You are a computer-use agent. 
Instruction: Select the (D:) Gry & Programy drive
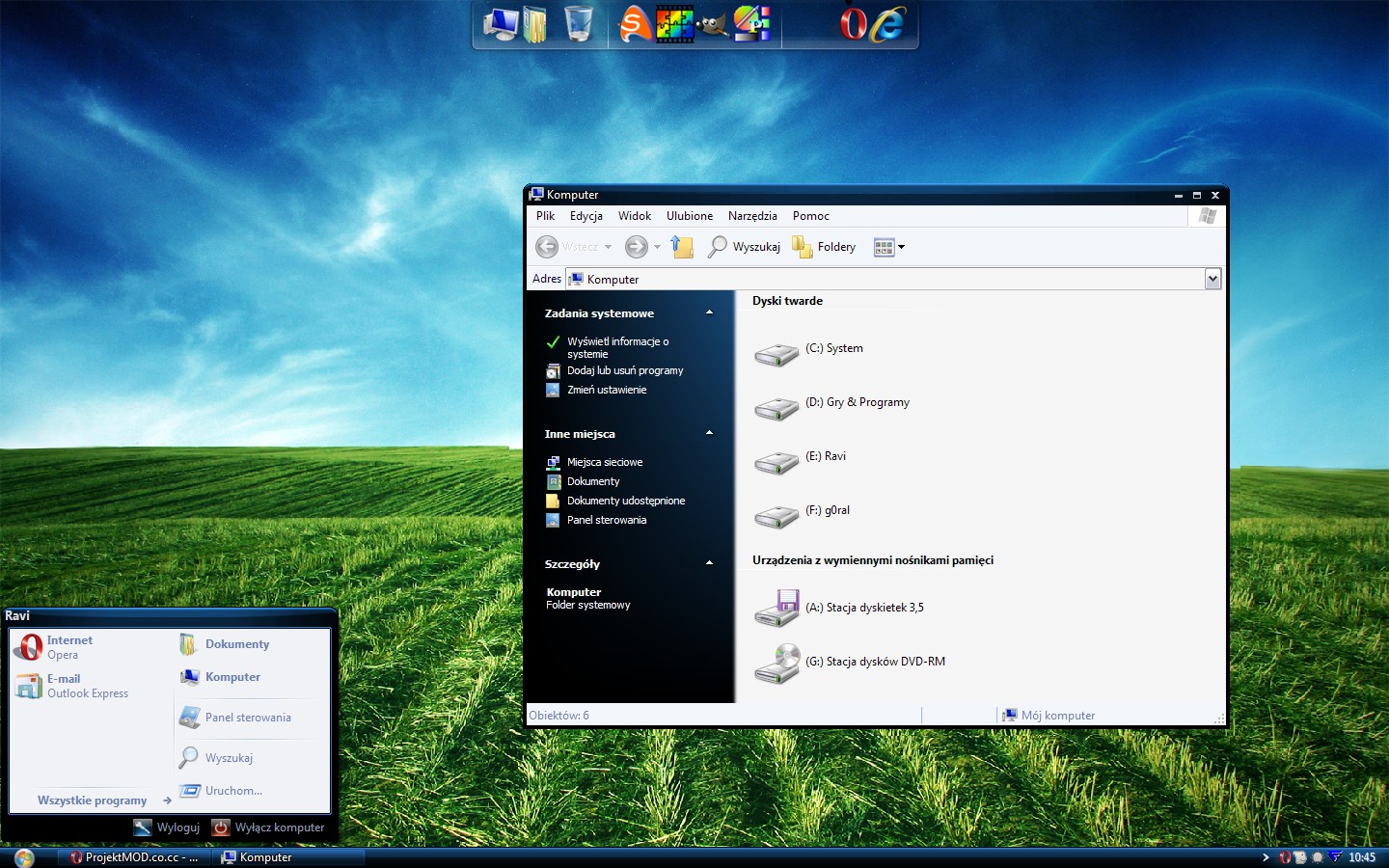[x=831, y=406]
